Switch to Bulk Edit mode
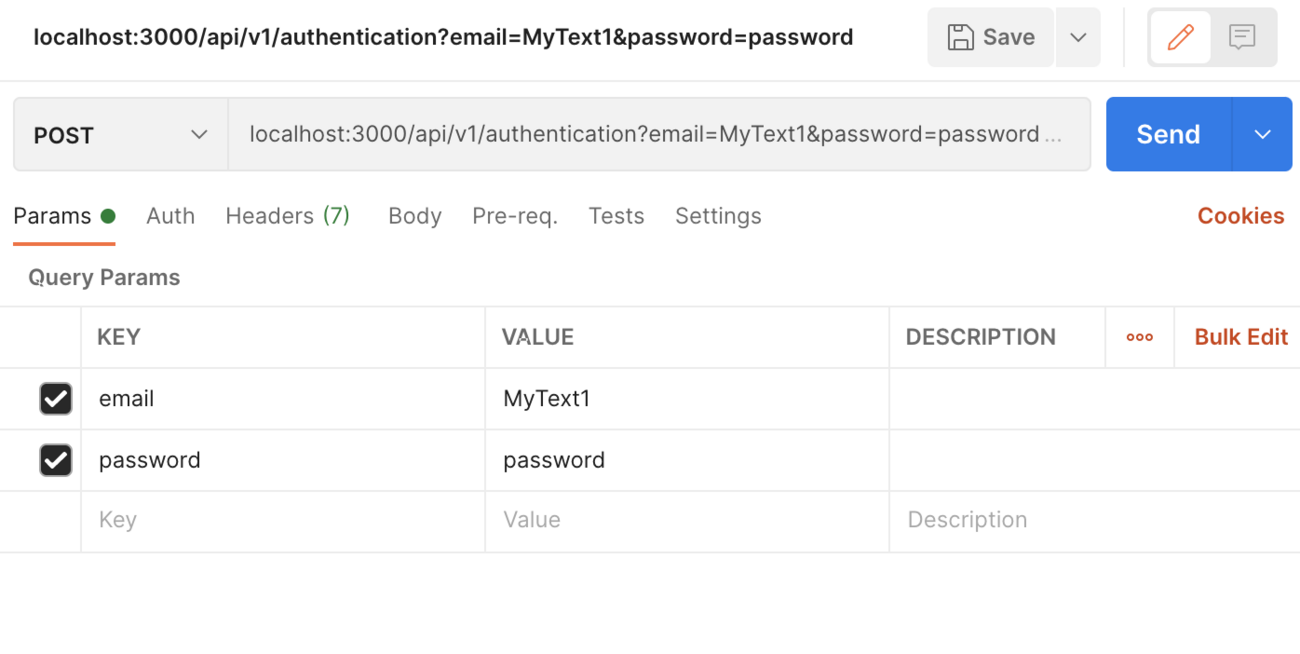Screen dimensions: 1300x654 (x=1241, y=337)
